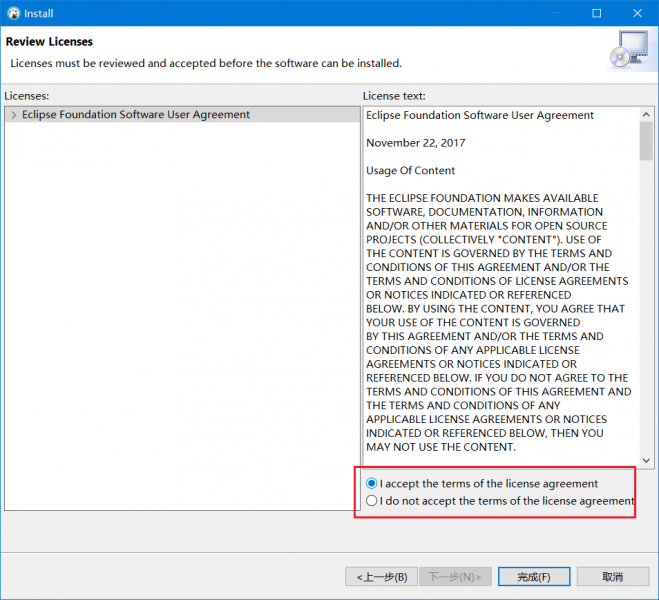Click the "Review Licenses" heading
Viewport: 659px width, 600px height.
click(x=49, y=42)
